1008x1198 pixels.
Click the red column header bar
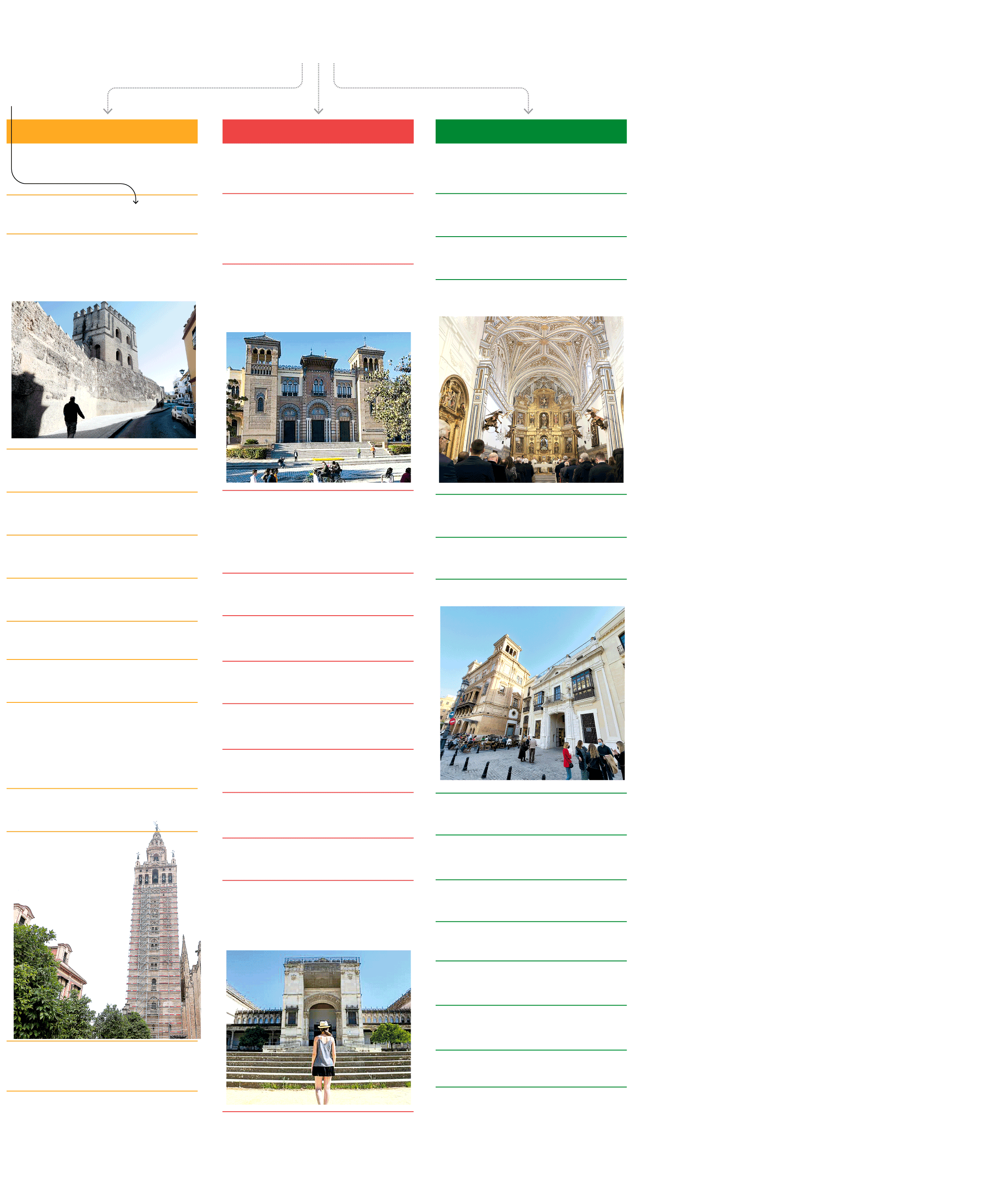[x=318, y=131]
